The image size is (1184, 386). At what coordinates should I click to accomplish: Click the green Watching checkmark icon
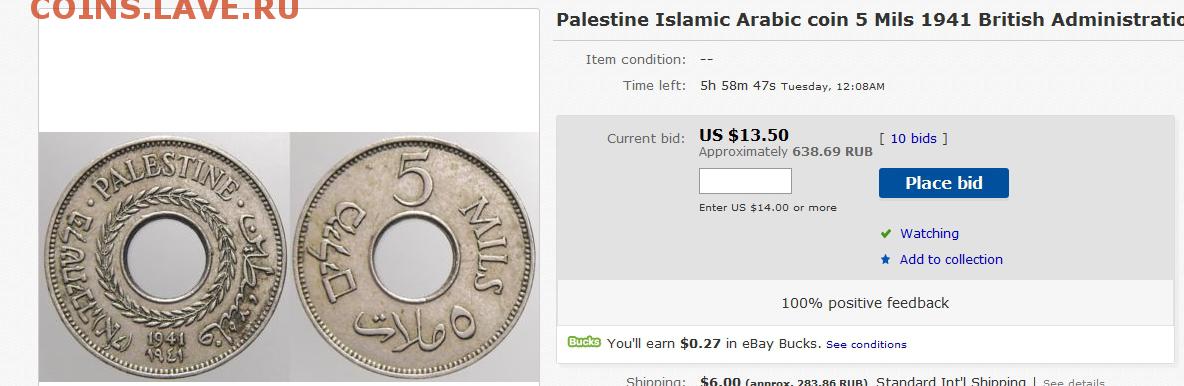[x=886, y=233]
